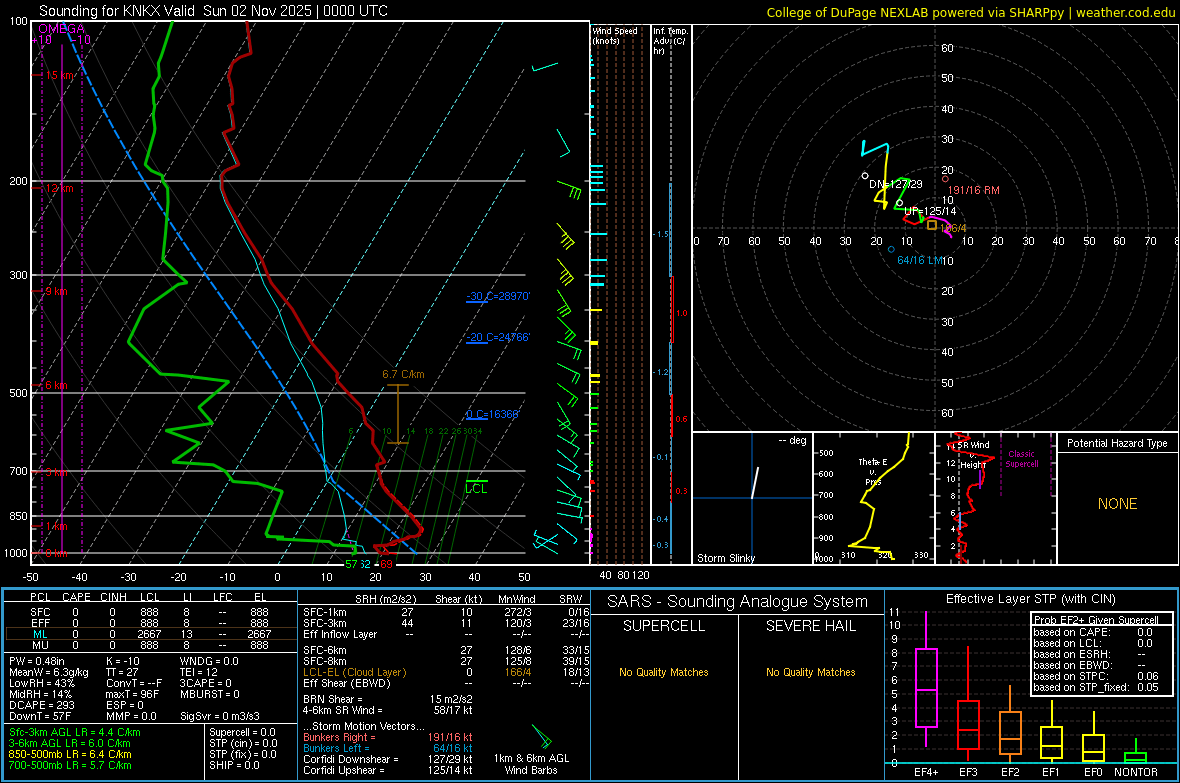
Task: Click 'SARS - Sounding Analogue System' heading
Action: [x=738, y=602]
